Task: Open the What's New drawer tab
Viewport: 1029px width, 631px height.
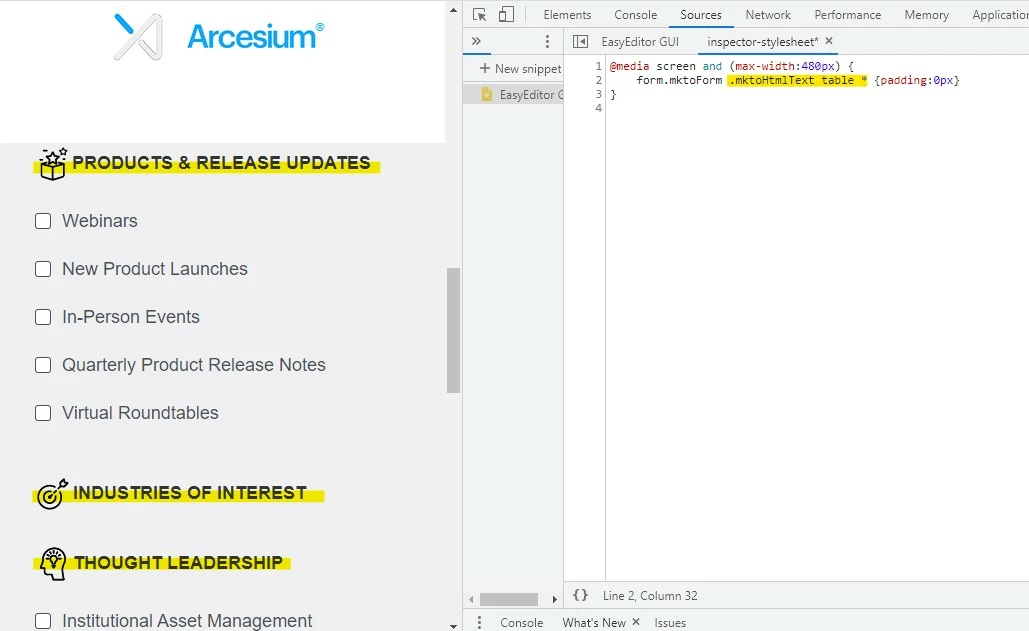Action: 594,622
